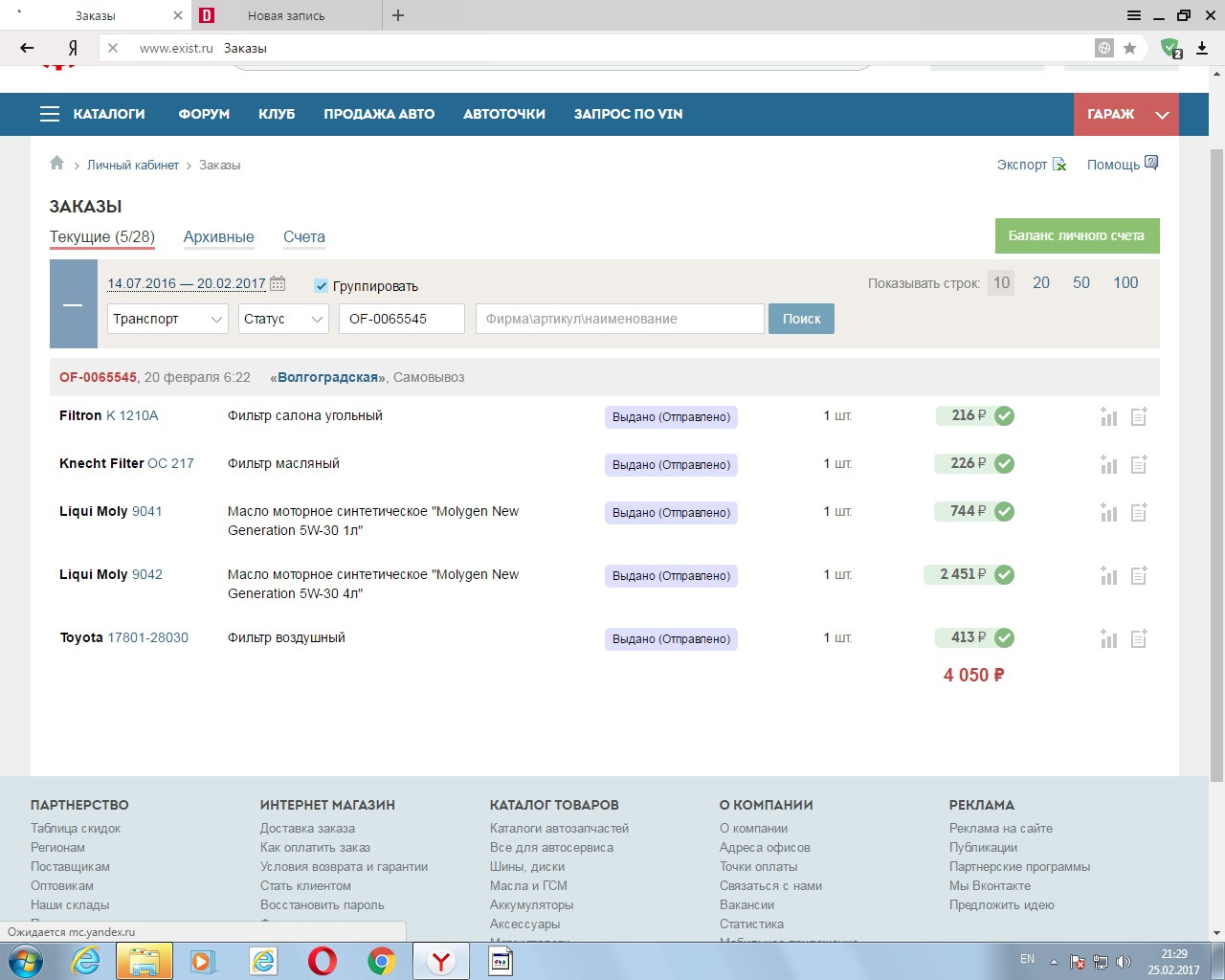Open the Волгоградская pickup point link
The image size is (1225, 980).
[x=328, y=377]
